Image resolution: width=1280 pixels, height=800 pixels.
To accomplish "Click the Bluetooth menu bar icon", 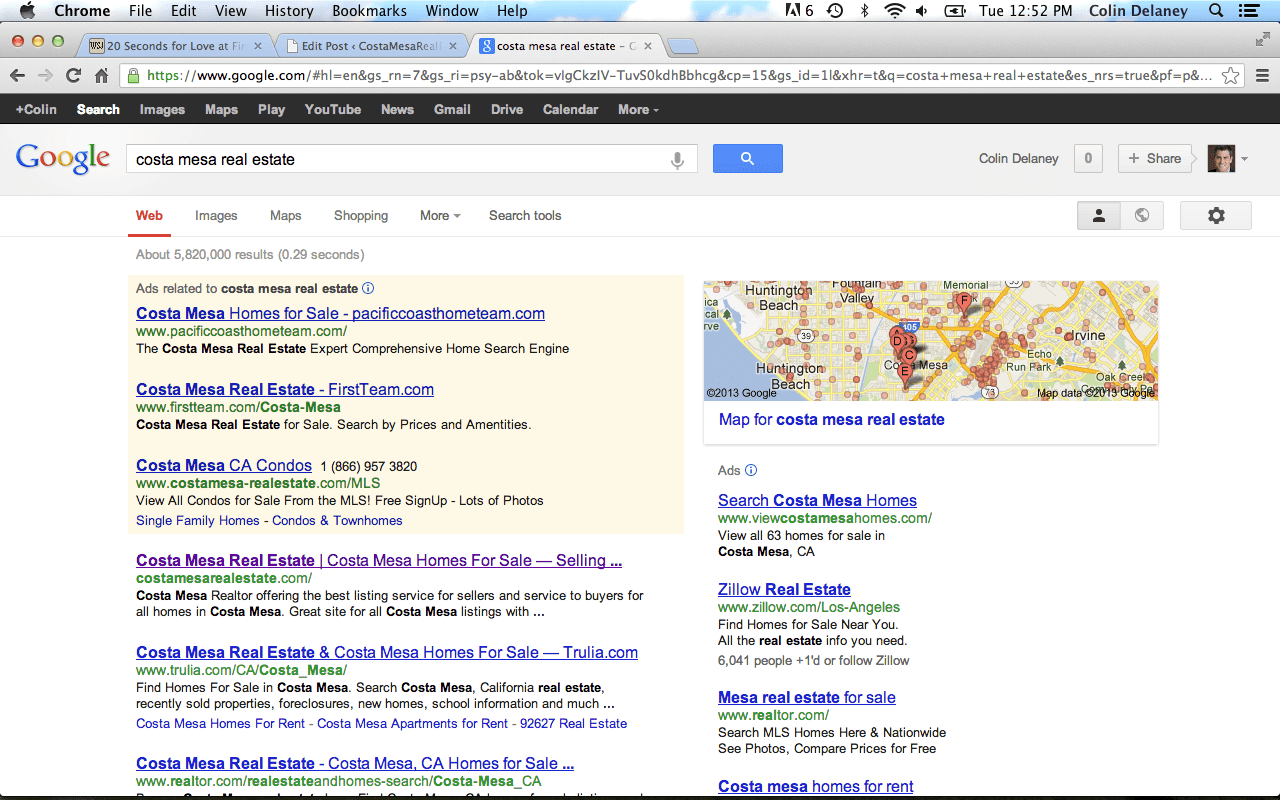I will (x=864, y=11).
